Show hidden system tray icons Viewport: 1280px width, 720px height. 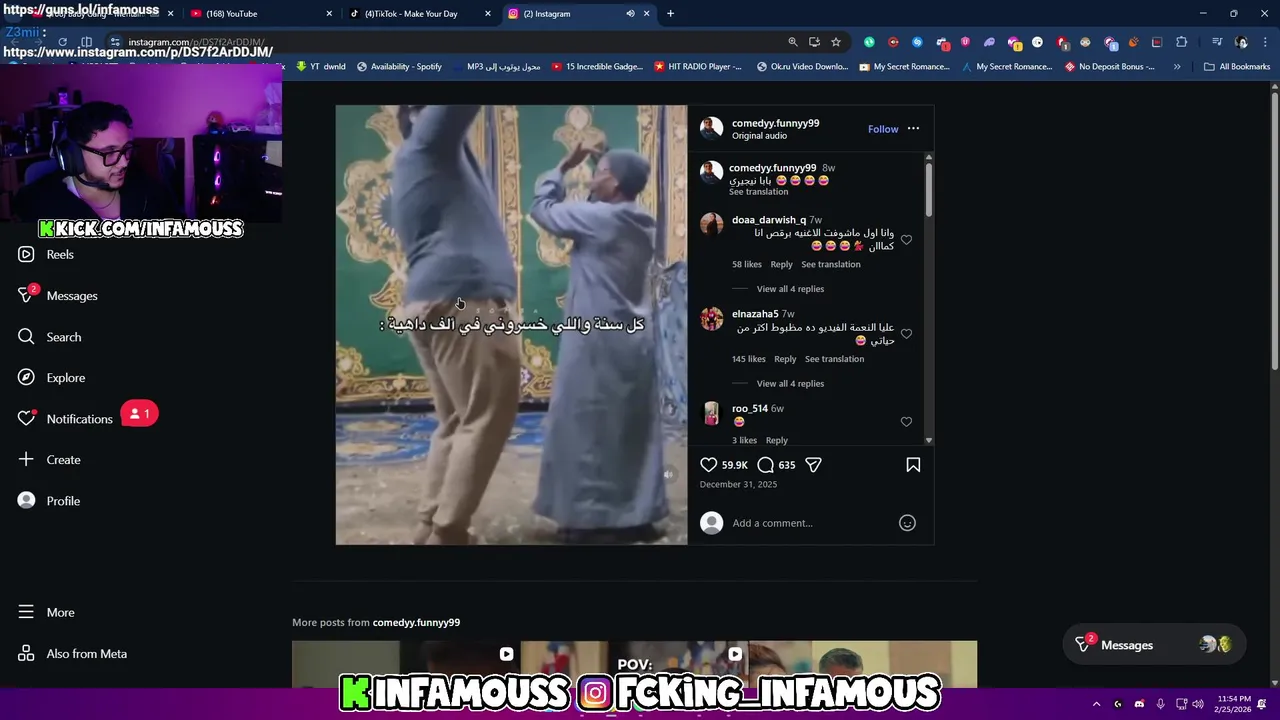coord(1096,704)
